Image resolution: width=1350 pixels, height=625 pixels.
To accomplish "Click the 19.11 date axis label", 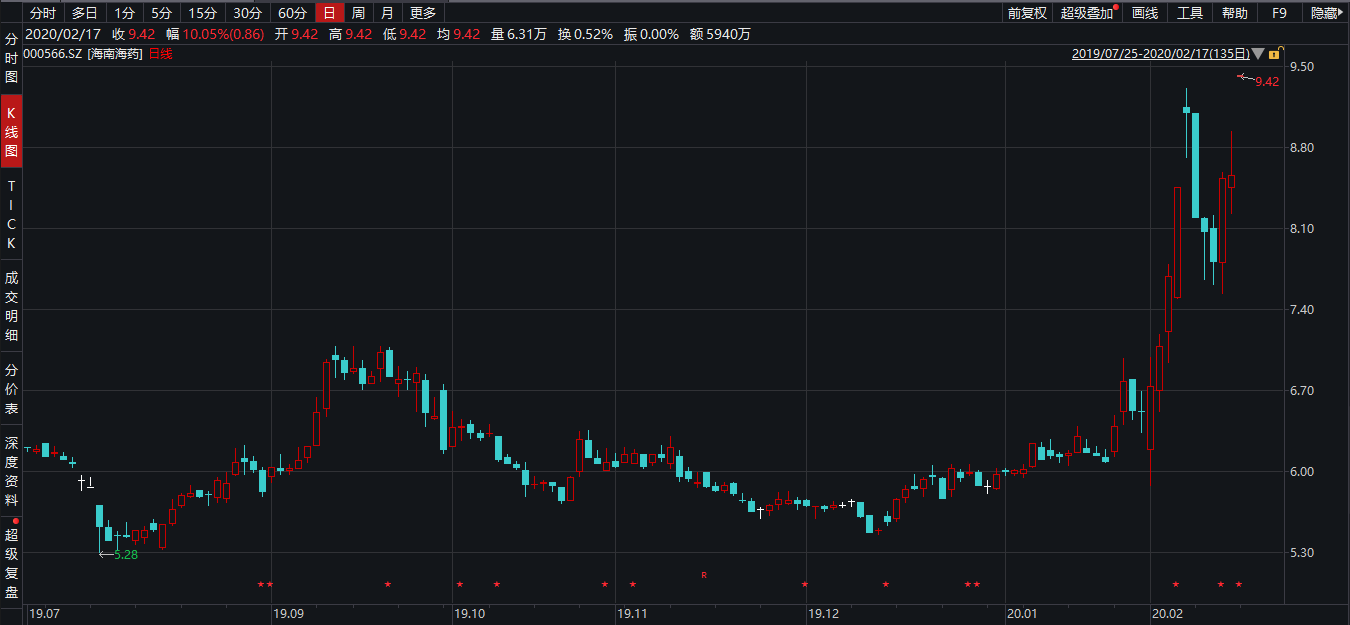I will (x=632, y=613).
